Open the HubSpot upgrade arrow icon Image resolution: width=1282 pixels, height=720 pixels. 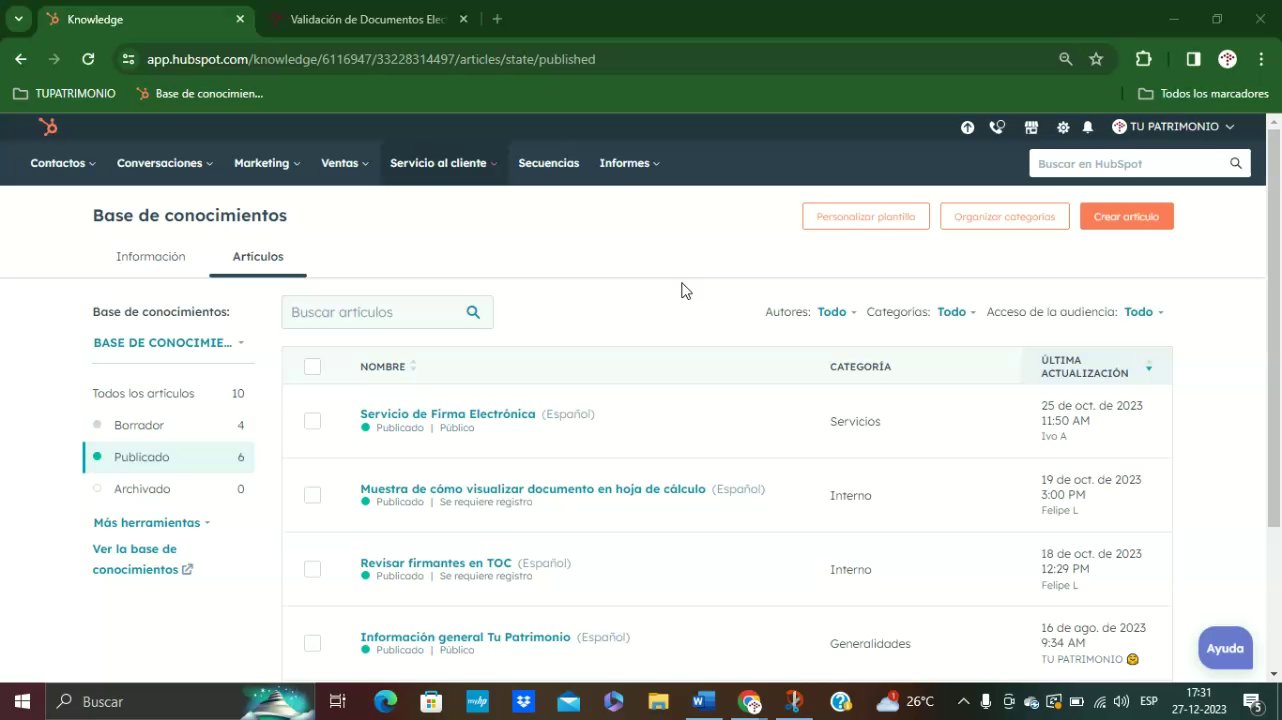coord(967,127)
